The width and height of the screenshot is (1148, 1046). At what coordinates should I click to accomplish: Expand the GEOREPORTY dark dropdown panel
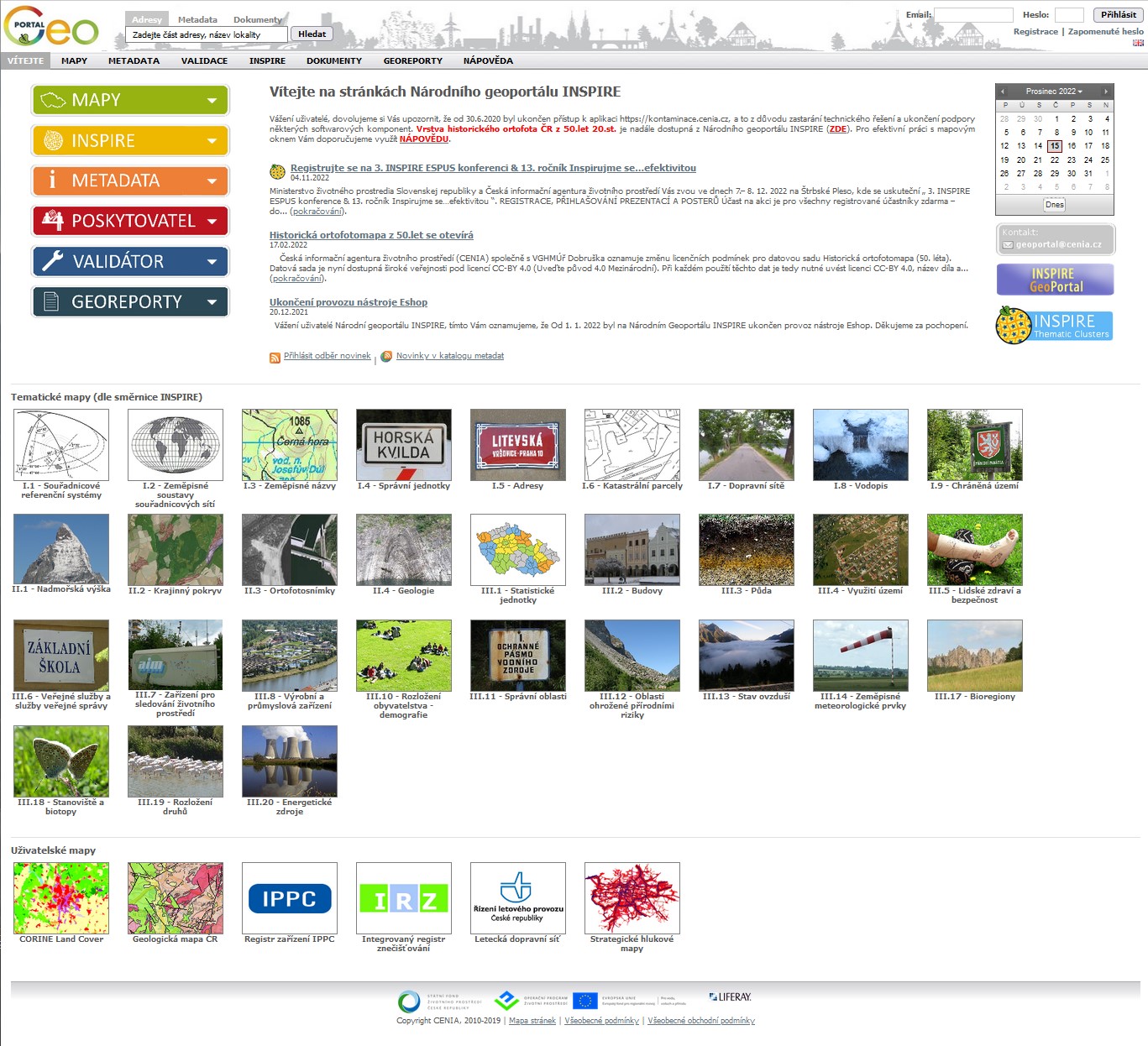pos(130,302)
